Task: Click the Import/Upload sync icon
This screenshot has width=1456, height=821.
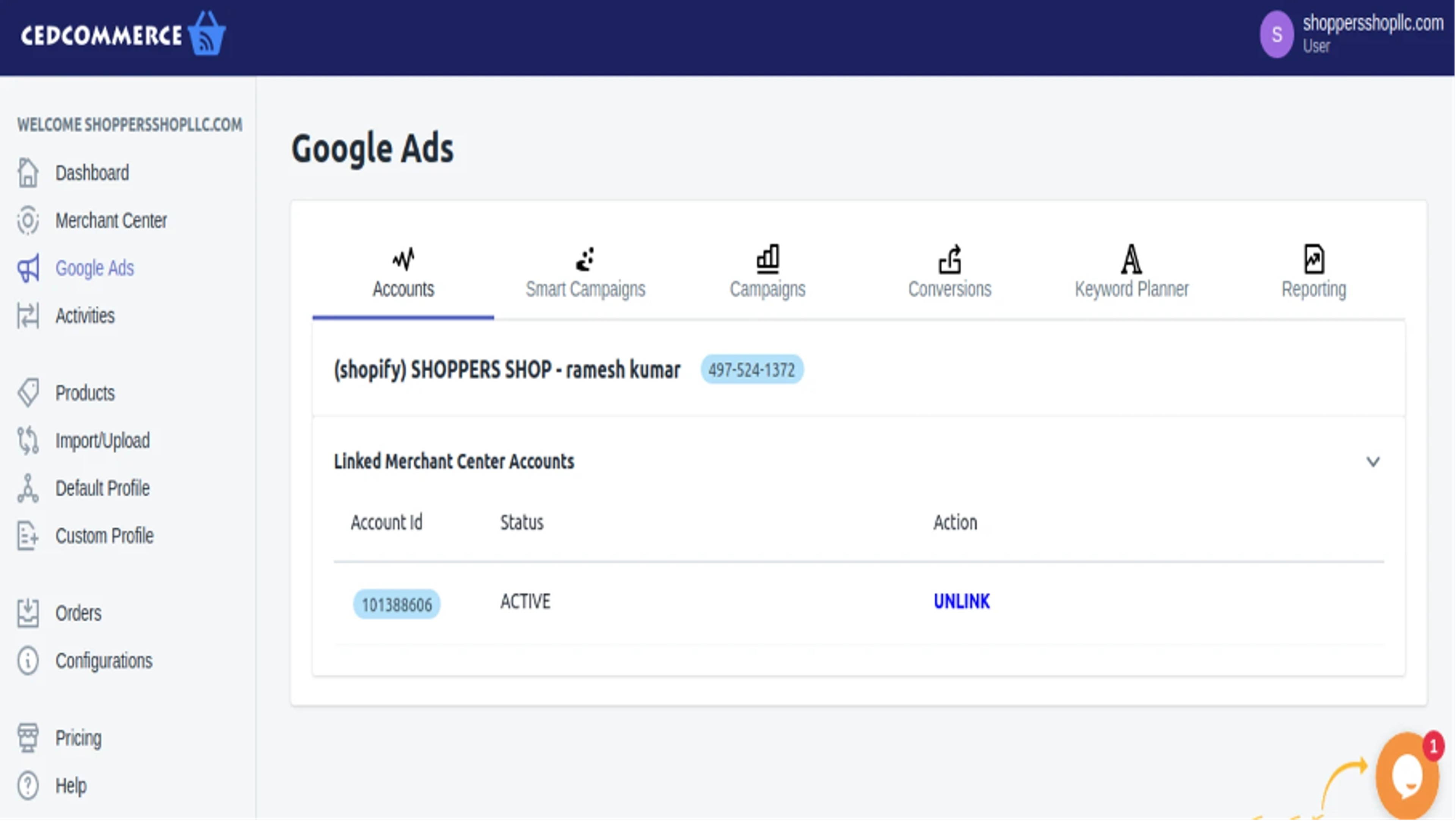Action: click(x=28, y=441)
